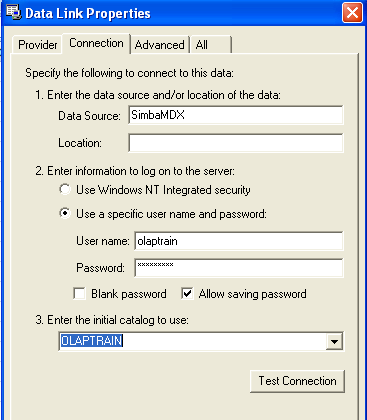Screen dimensions: 367x420
Task: Click the Data Source field containing SimbaMDX
Action: [236, 115]
